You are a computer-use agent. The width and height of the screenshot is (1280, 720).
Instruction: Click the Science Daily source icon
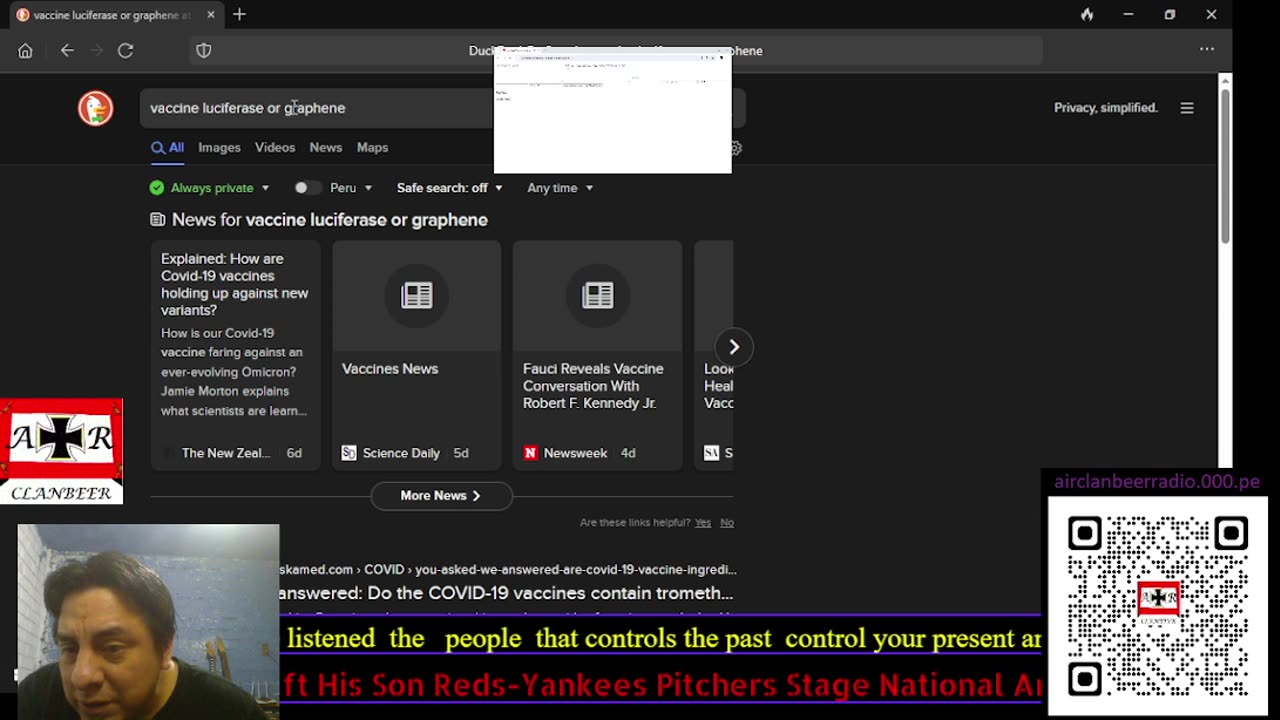[x=349, y=453]
